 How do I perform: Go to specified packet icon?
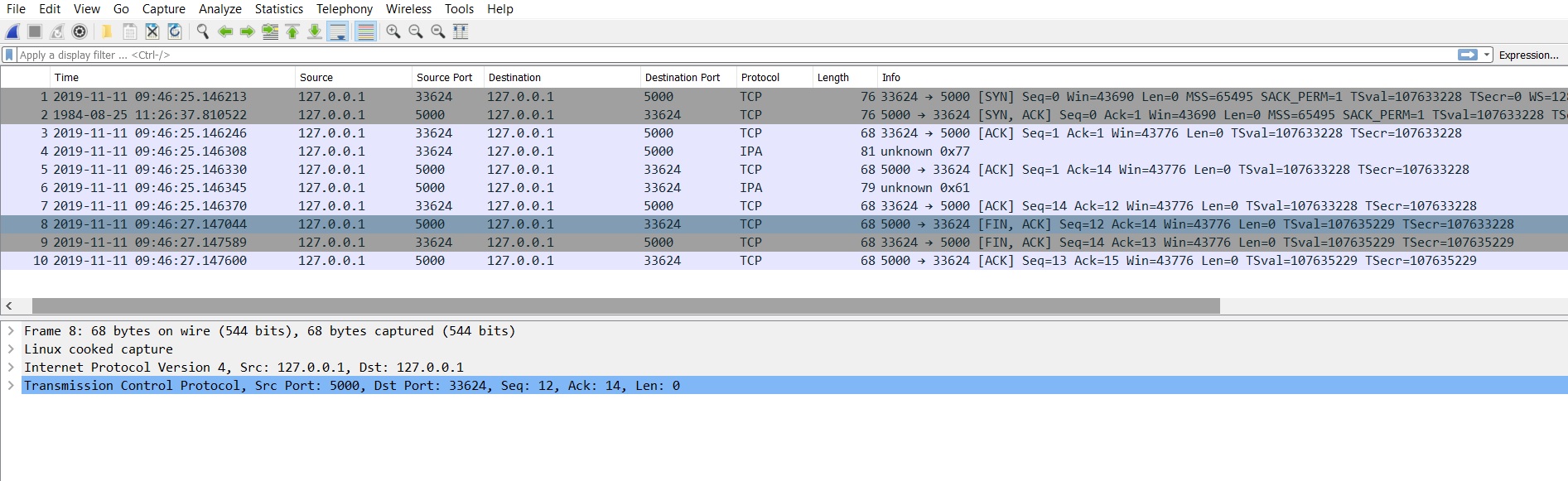(x=270, y=31)
